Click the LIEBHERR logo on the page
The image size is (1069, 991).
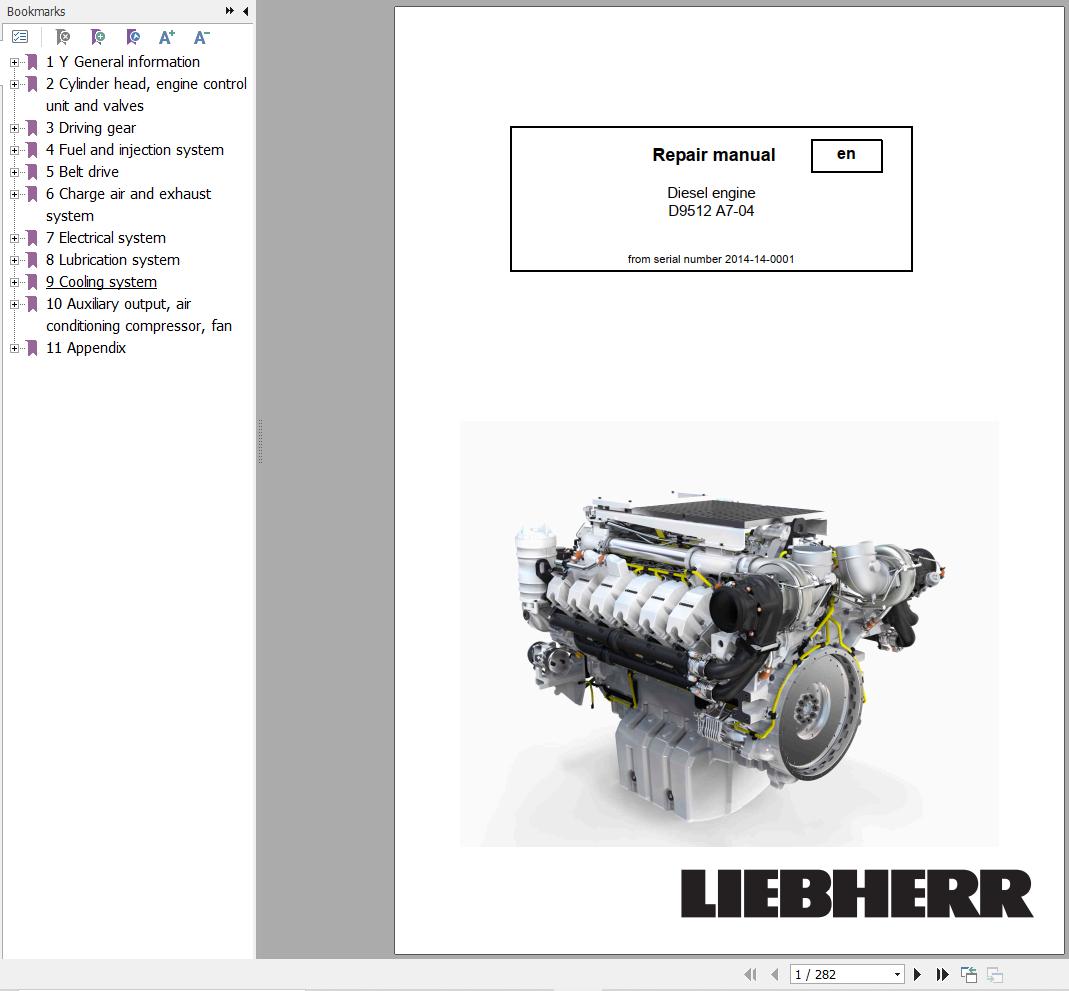coord(857,894)
